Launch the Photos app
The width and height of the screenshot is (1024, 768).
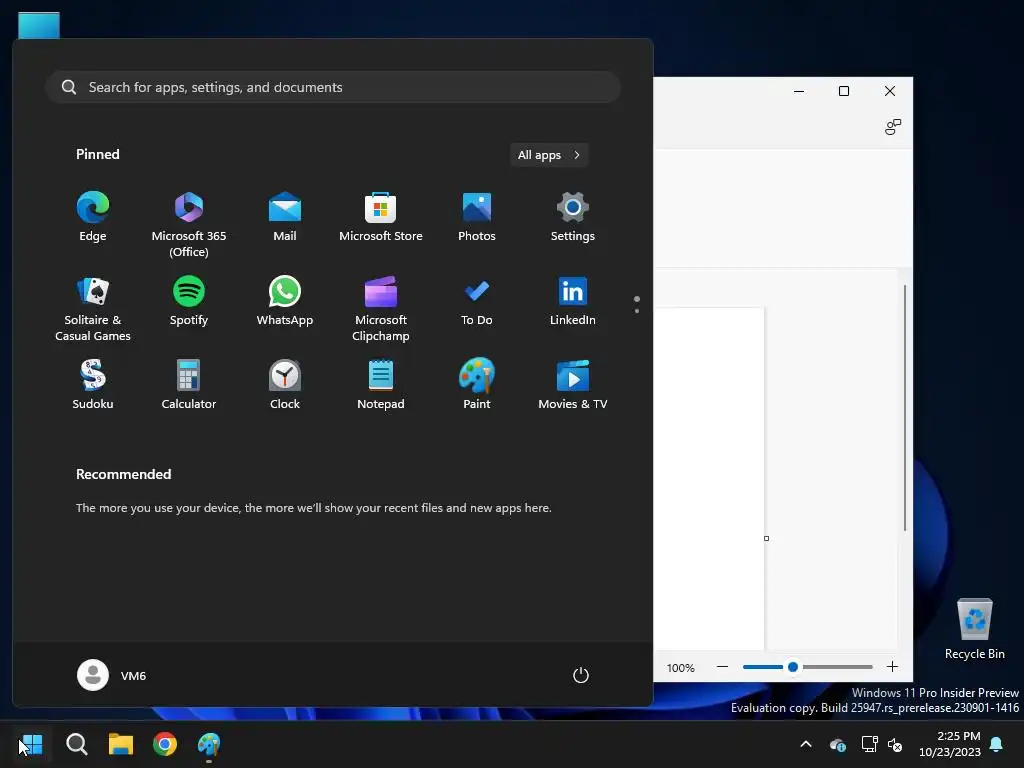click(x=477, y=217)
